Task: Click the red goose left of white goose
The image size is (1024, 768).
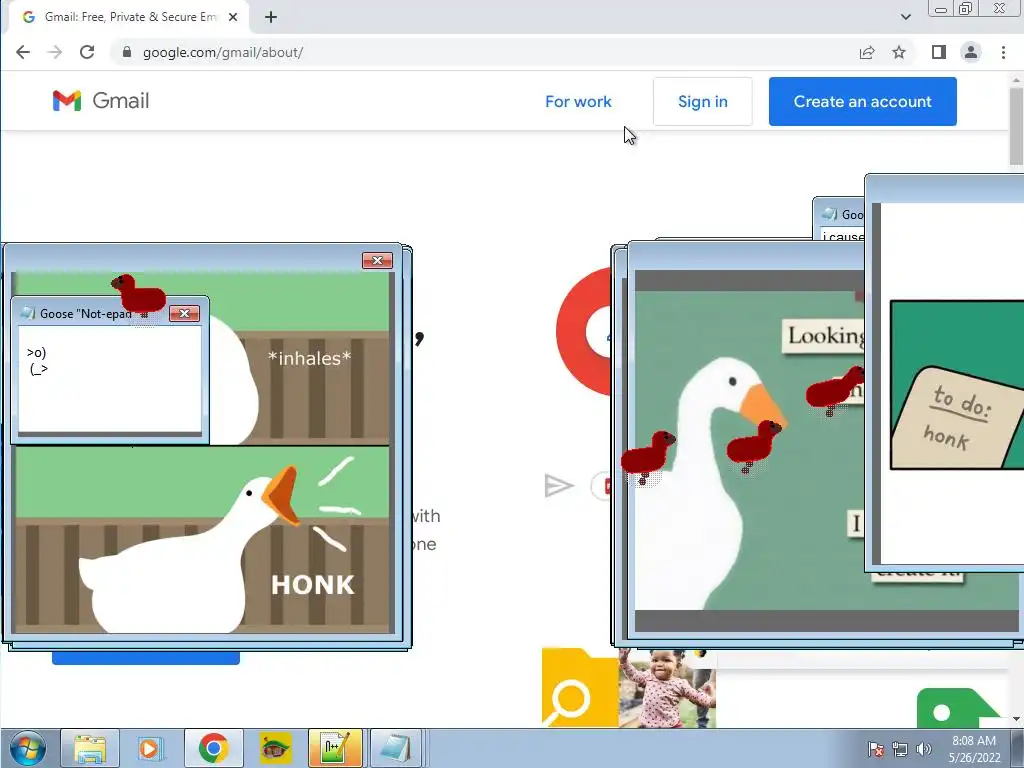Action: (x=647, y=456)
